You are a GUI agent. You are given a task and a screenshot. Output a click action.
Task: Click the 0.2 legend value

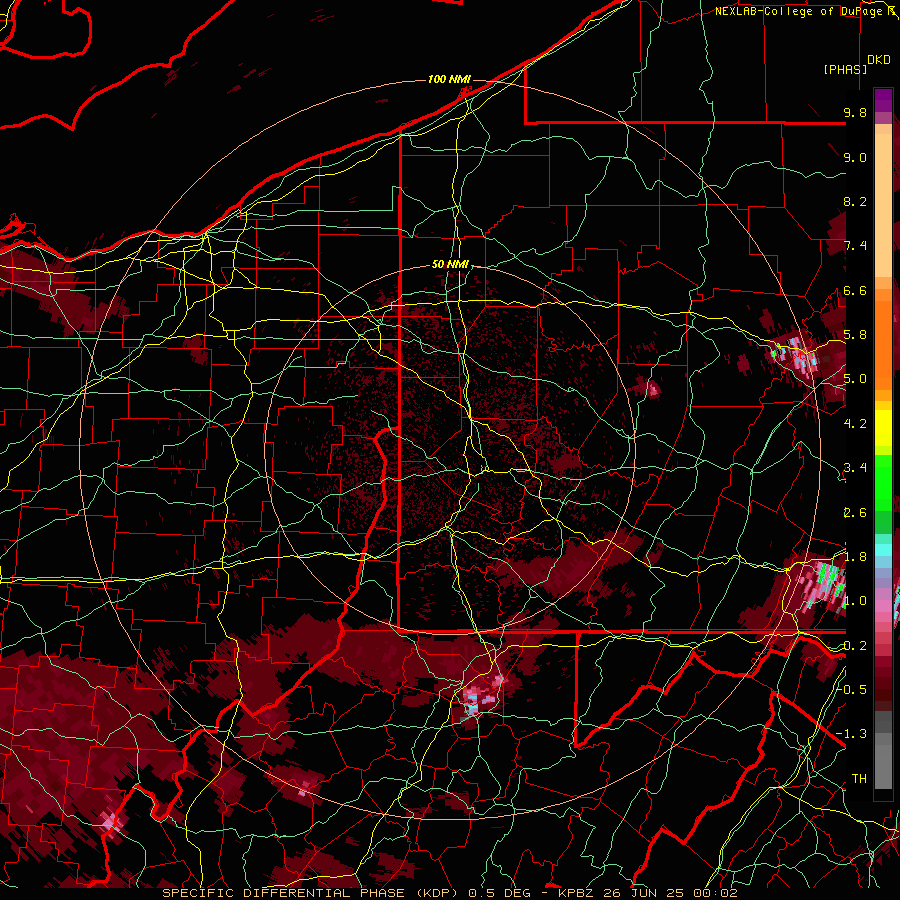[855, 646]
